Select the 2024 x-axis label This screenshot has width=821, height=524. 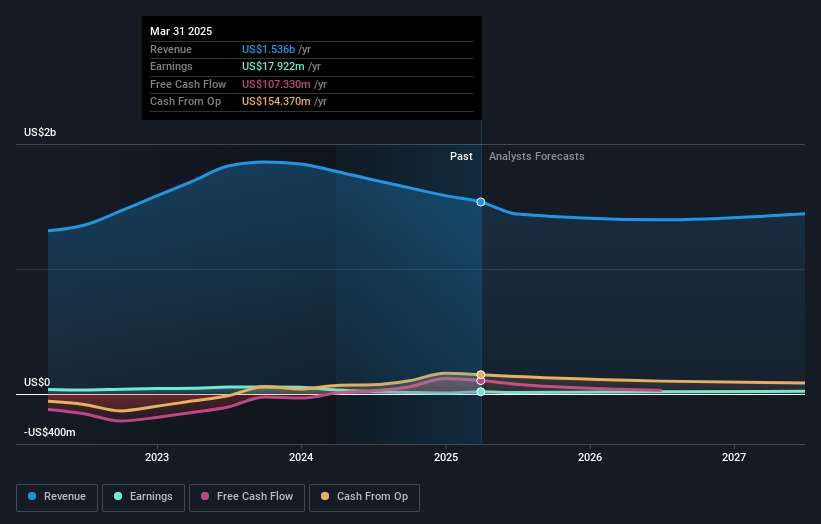coord(301,457)
